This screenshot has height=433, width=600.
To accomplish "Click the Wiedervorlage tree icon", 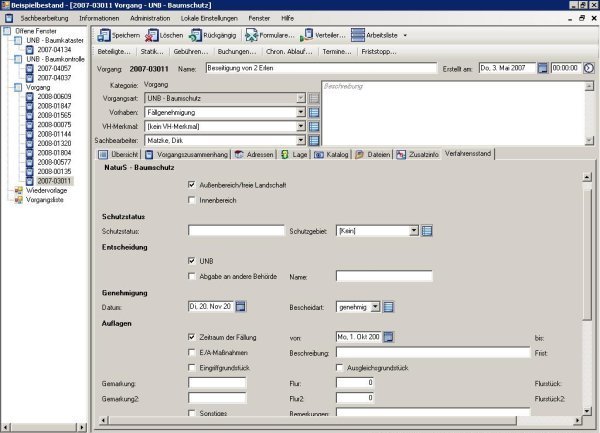I will 18,190.
